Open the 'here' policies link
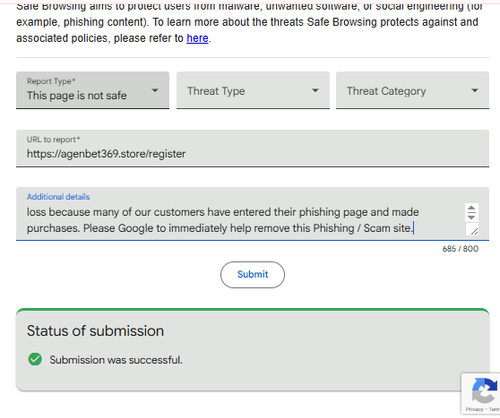The height and width of the screenshot is (418, 500). (x=197, y=38)
